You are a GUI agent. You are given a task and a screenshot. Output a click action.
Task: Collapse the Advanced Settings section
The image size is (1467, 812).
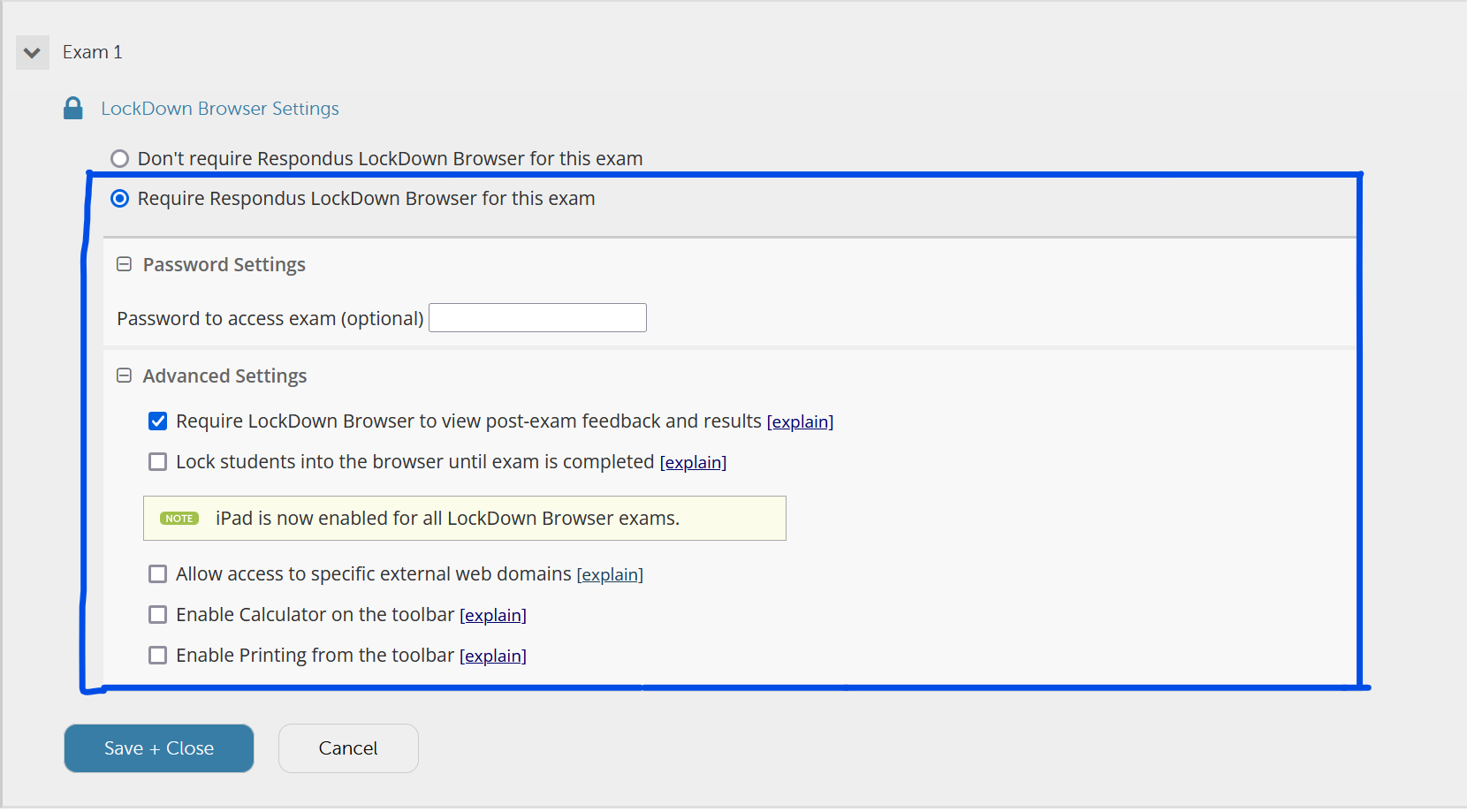click(125, 376)
